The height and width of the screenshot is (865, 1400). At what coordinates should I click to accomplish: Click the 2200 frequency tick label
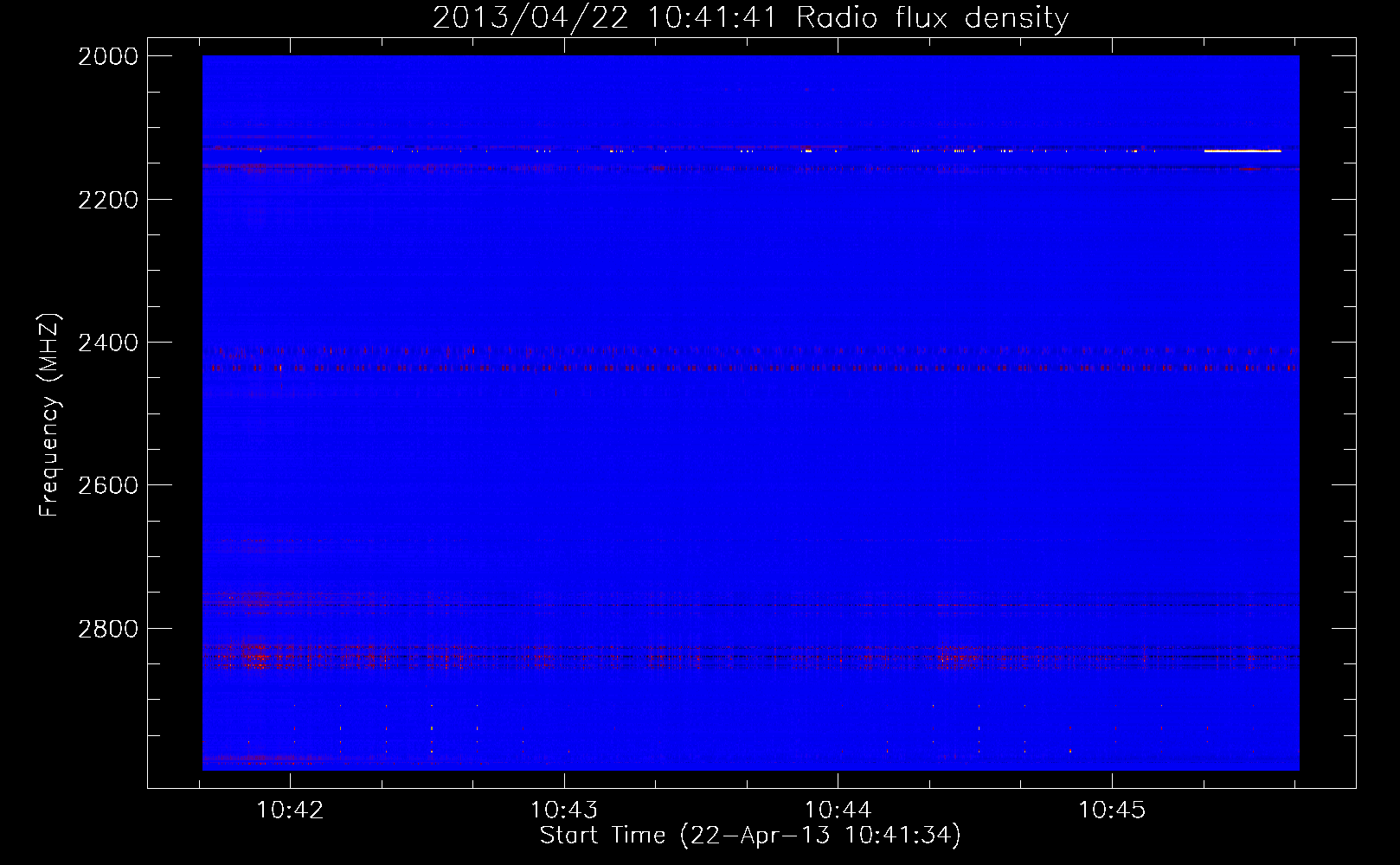coord(108,200)
